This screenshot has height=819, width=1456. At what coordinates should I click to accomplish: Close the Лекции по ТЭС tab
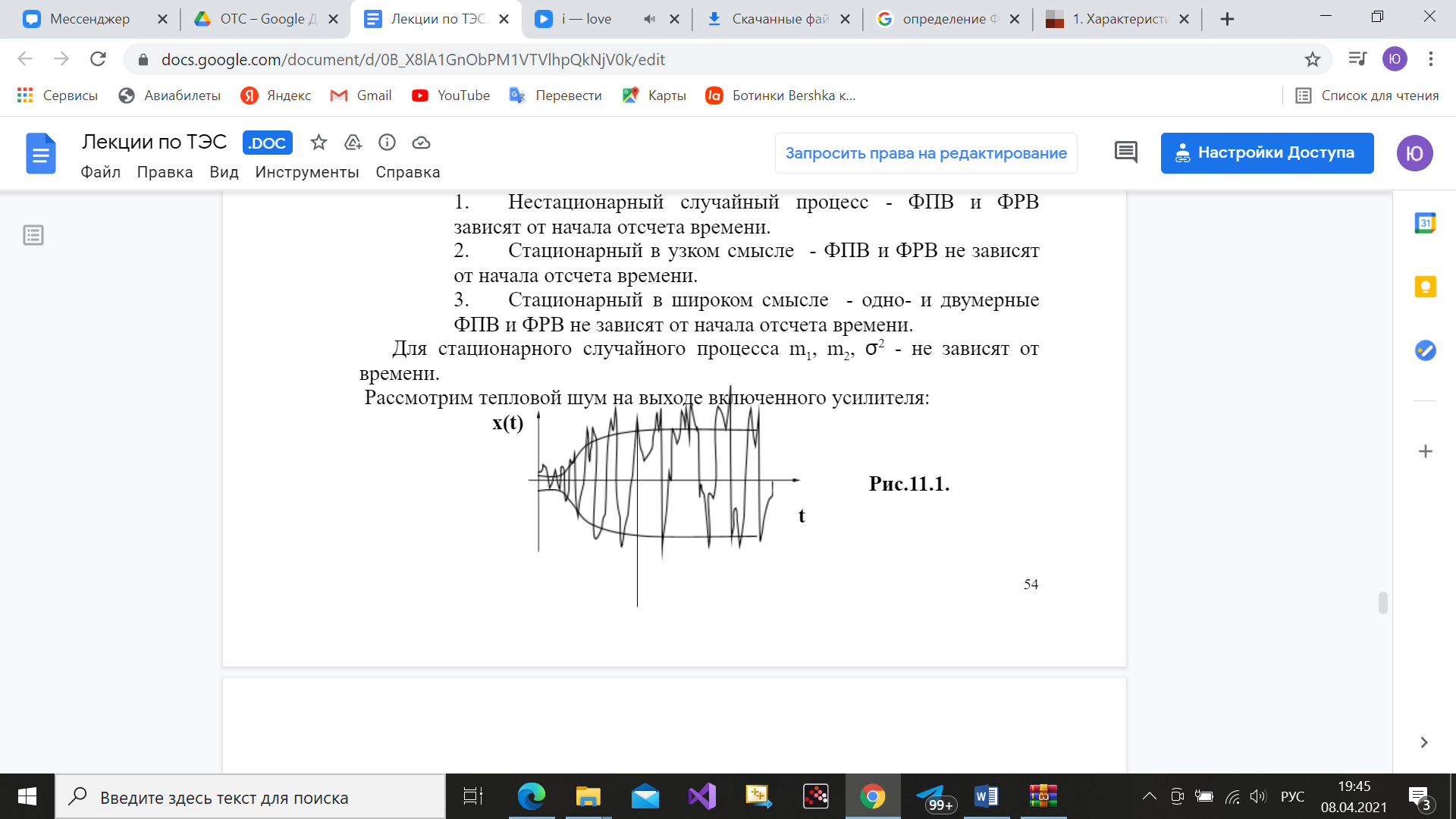504,19
